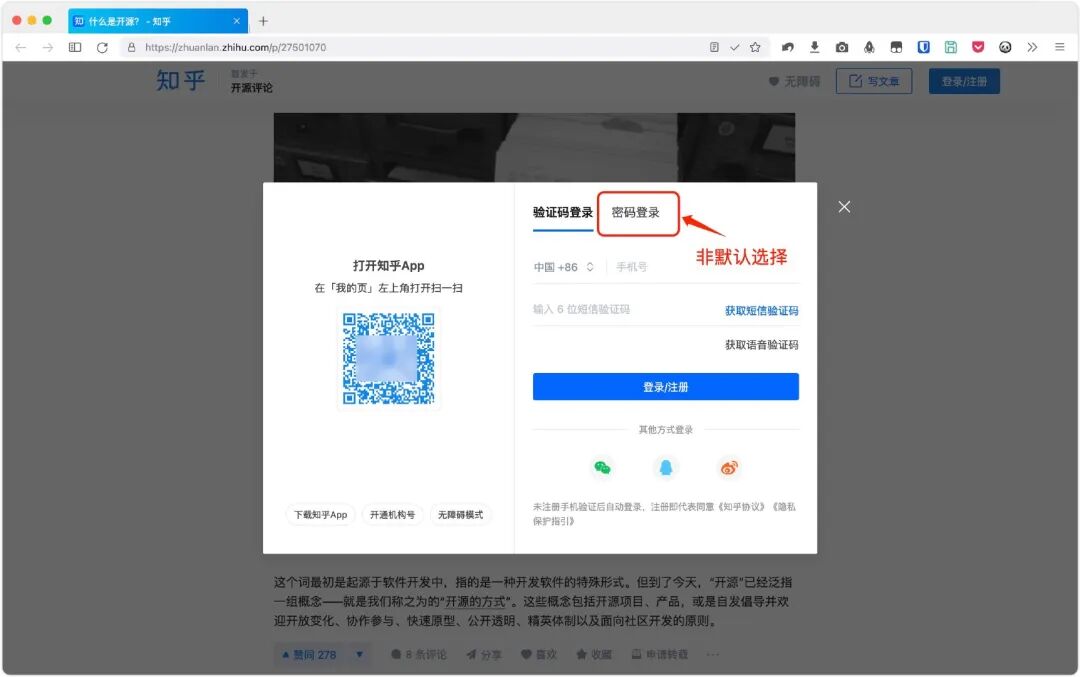Go back with the browser back arrow
This screenshot has width=1080, height=677.
[x=21, y=48]
